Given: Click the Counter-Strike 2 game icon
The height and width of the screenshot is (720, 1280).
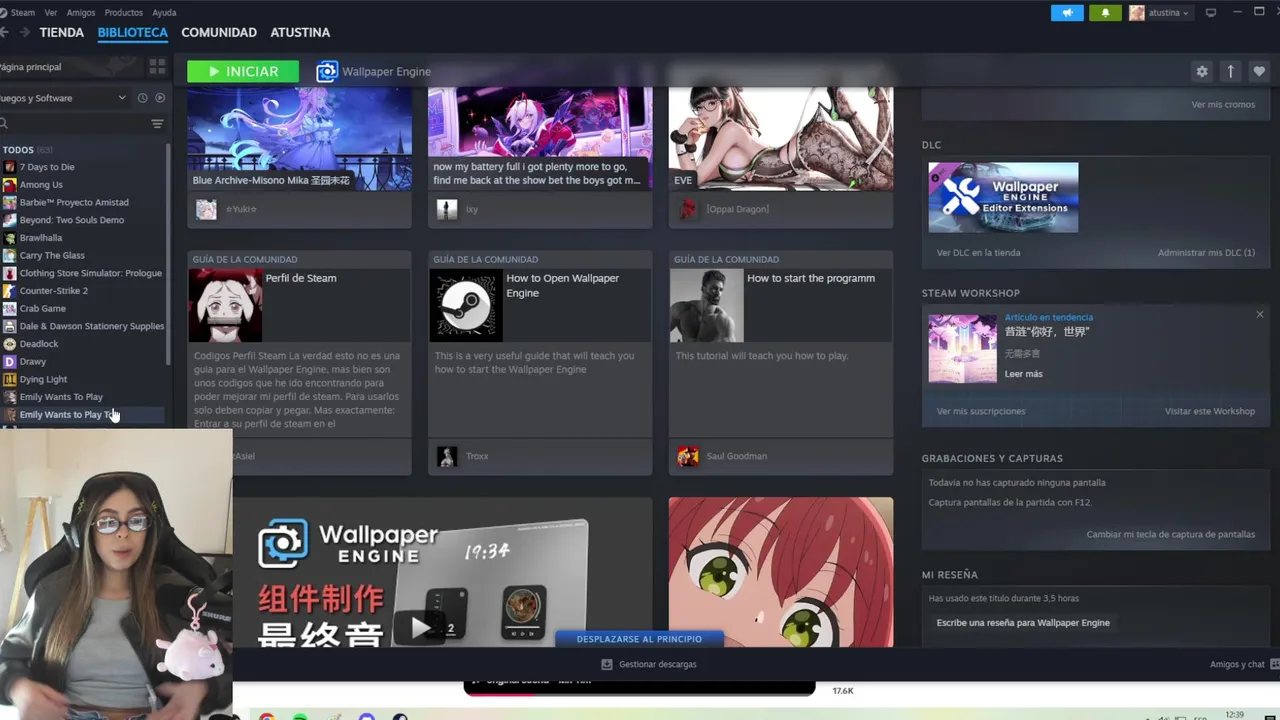Looking at the screenshot, I should click(10, 291).
